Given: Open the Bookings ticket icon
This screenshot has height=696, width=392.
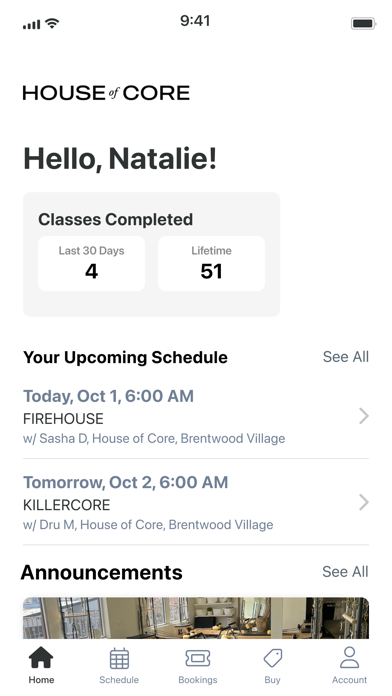Looking at the screenshot, I should coord(198,658).
